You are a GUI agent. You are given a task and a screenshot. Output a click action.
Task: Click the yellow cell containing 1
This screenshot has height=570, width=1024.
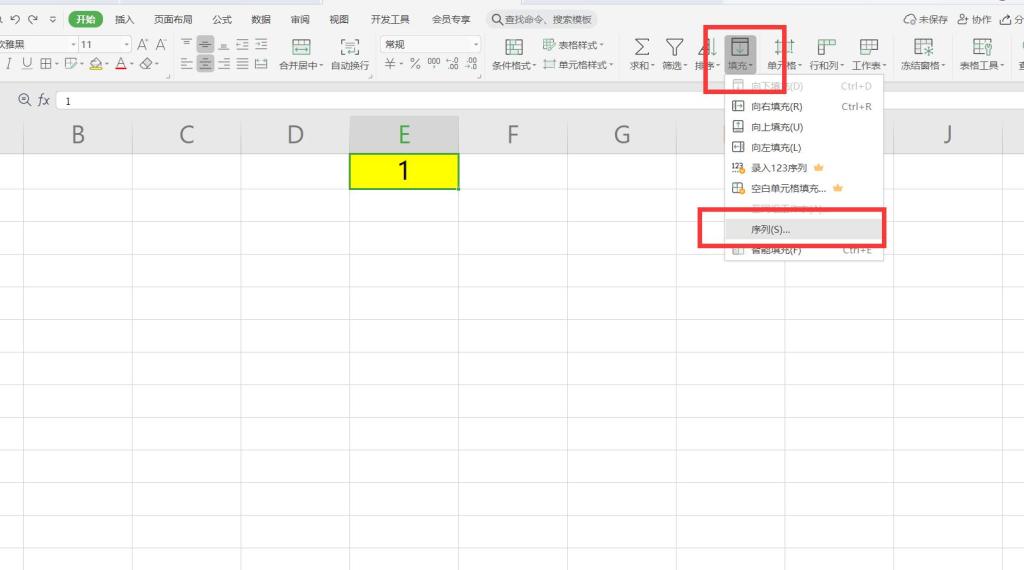(404, 171)
